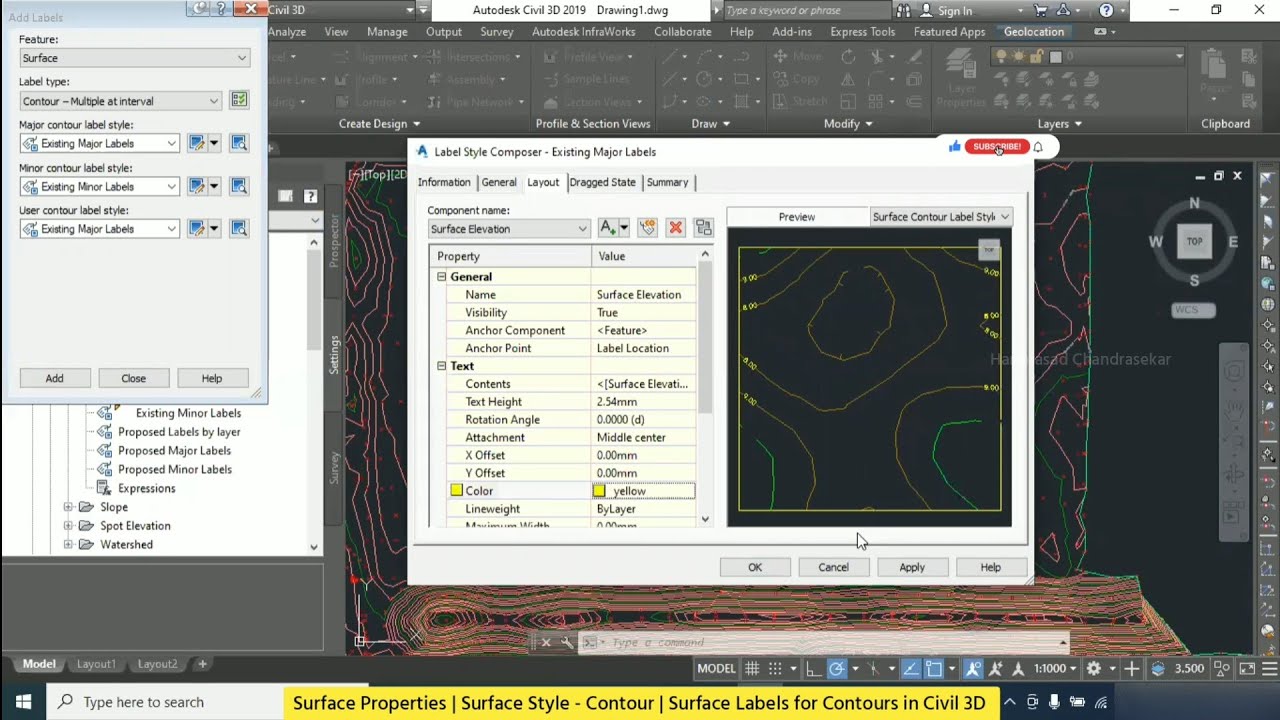Toggle object snap tracking in status bar
The width and height of the screenshot is (1280, 720).
click(x=910, y=668)
